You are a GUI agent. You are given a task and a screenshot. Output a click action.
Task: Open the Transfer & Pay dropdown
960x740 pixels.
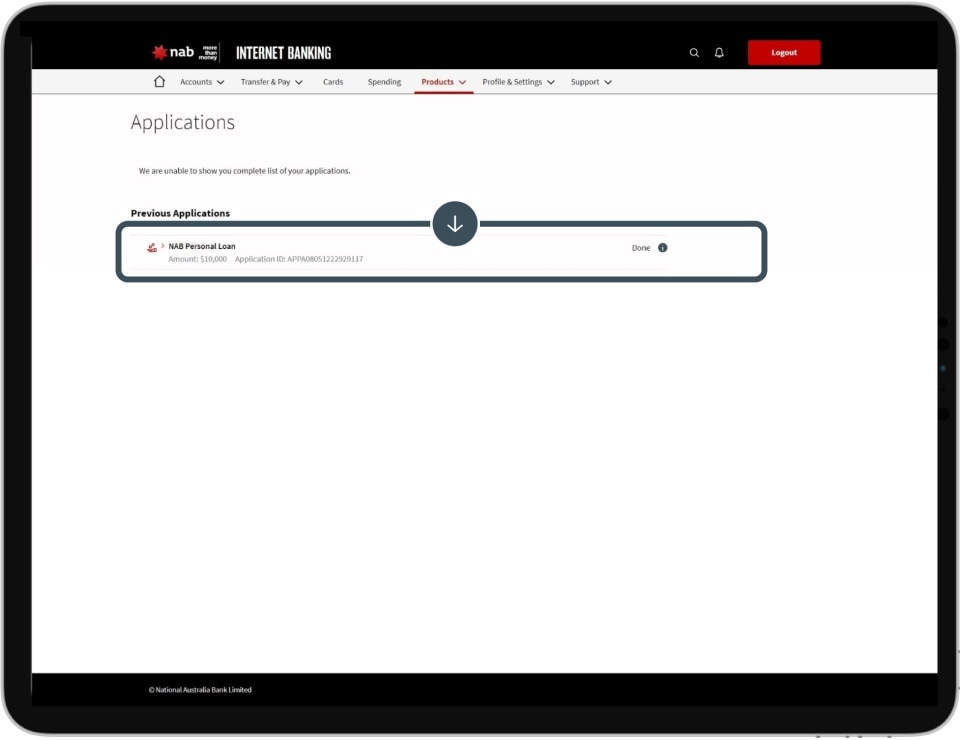click(x=271, y=82)
